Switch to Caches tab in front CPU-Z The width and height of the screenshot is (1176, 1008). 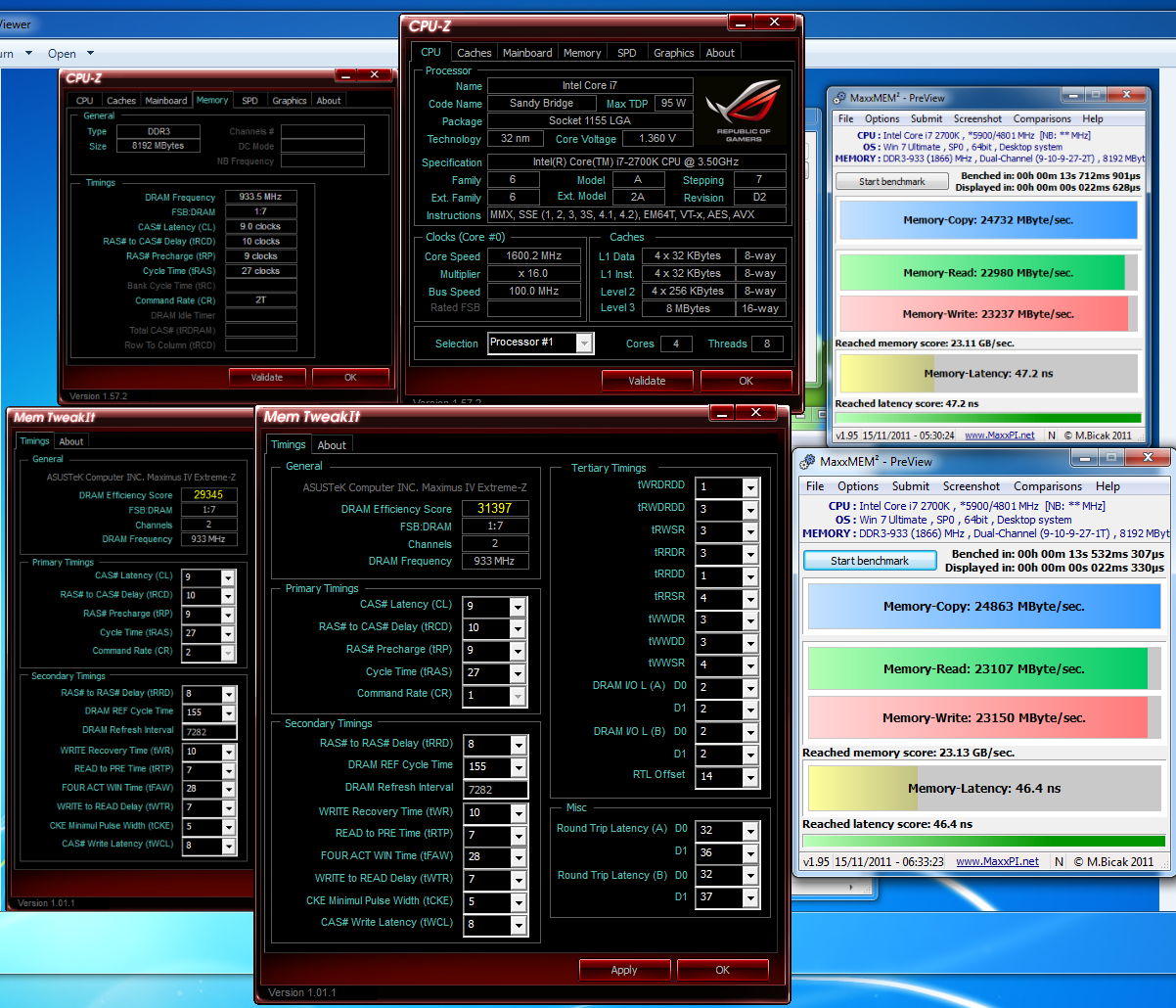[x=475, y=53]
